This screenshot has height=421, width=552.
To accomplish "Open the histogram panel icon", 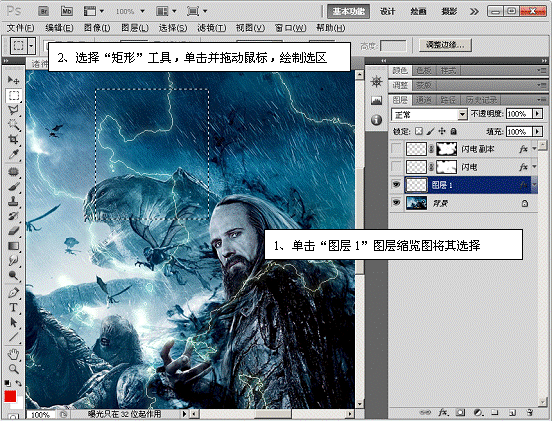I will point(376,101).
